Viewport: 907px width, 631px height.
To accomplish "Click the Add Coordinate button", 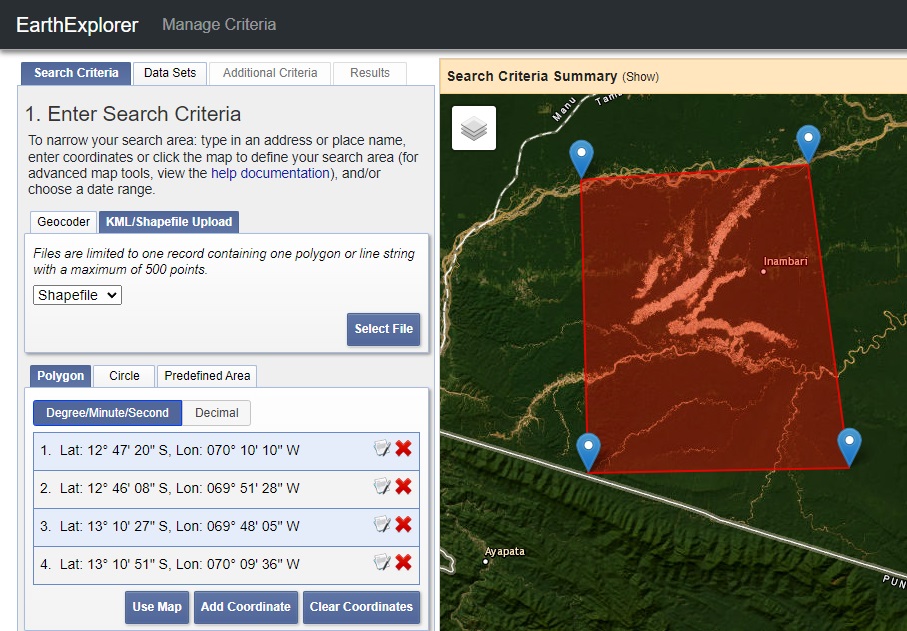I will [x=246, y=607].
